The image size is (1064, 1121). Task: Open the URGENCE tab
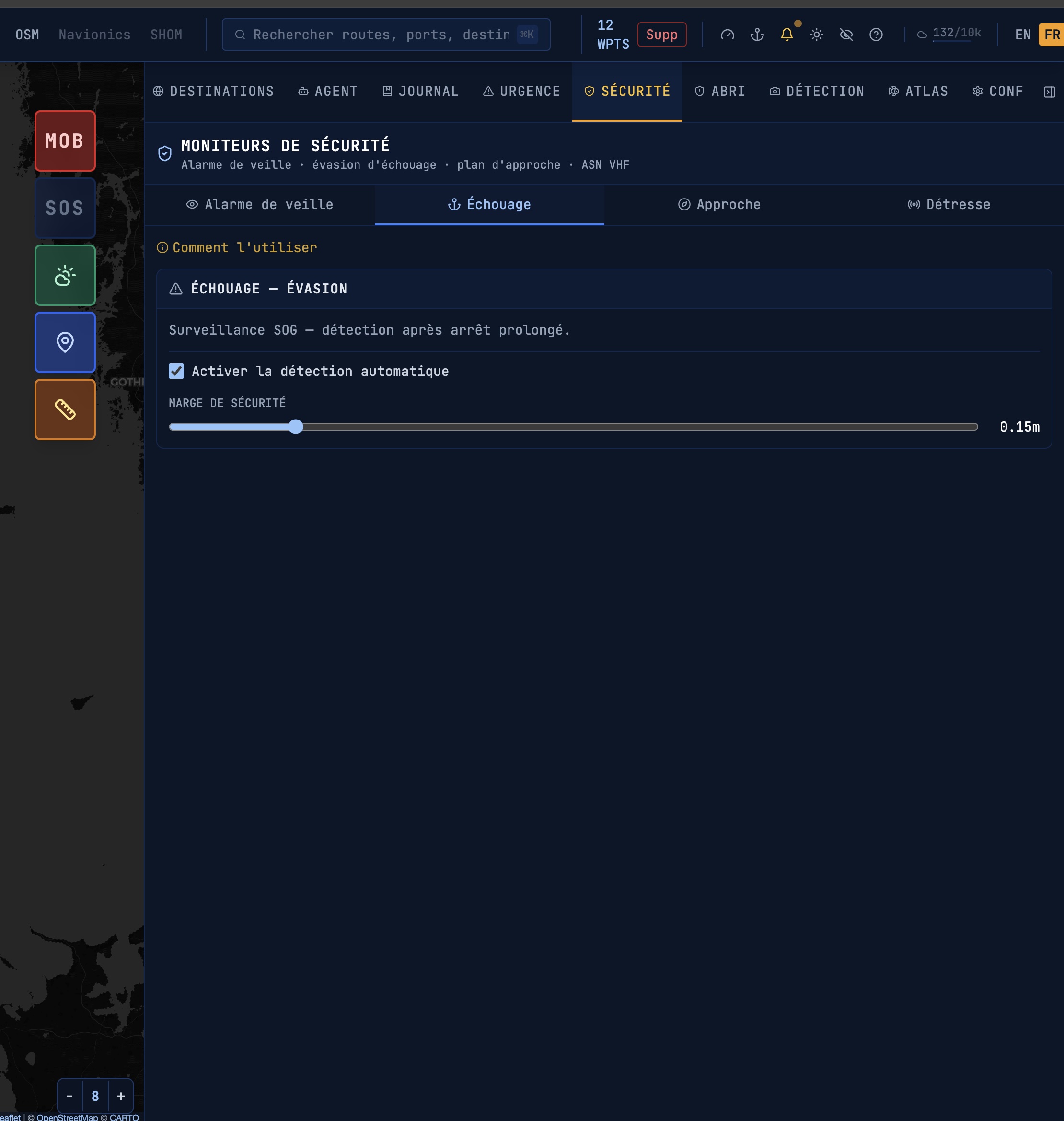coord(522,91)
